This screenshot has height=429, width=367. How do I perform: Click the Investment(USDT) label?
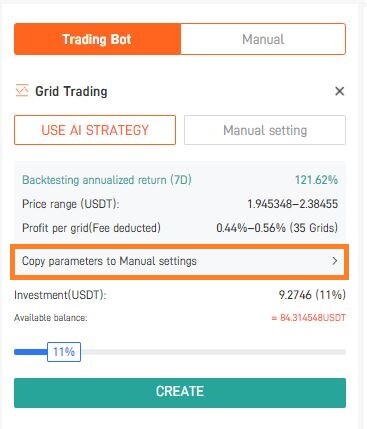[60, 295]
